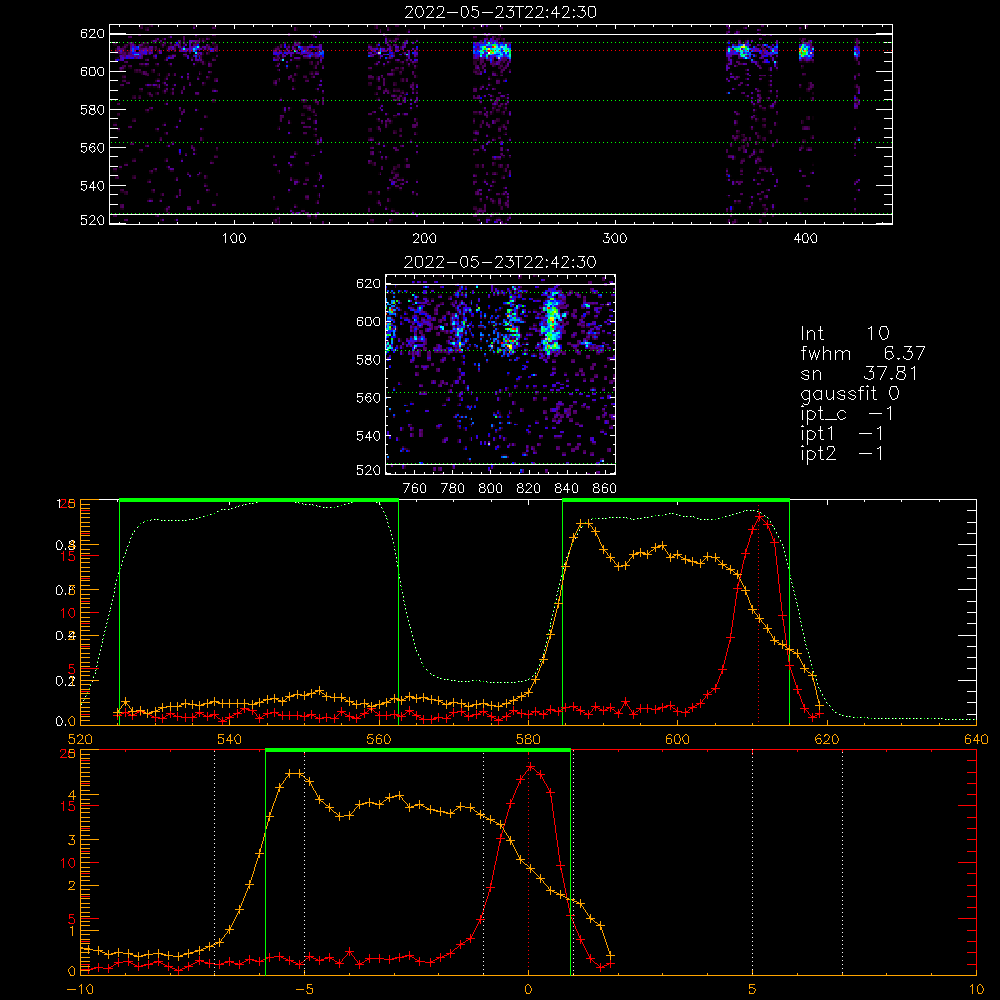Viewport: 1000px width, 1000px height.
Task: Click the left green bar atop profile plot
Action: pos(259,500)
